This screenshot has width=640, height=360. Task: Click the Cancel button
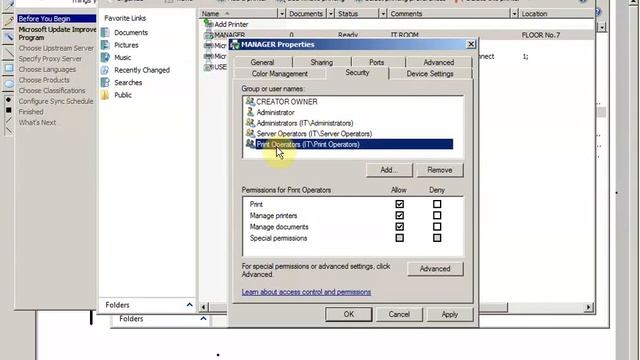click(399, 314)
